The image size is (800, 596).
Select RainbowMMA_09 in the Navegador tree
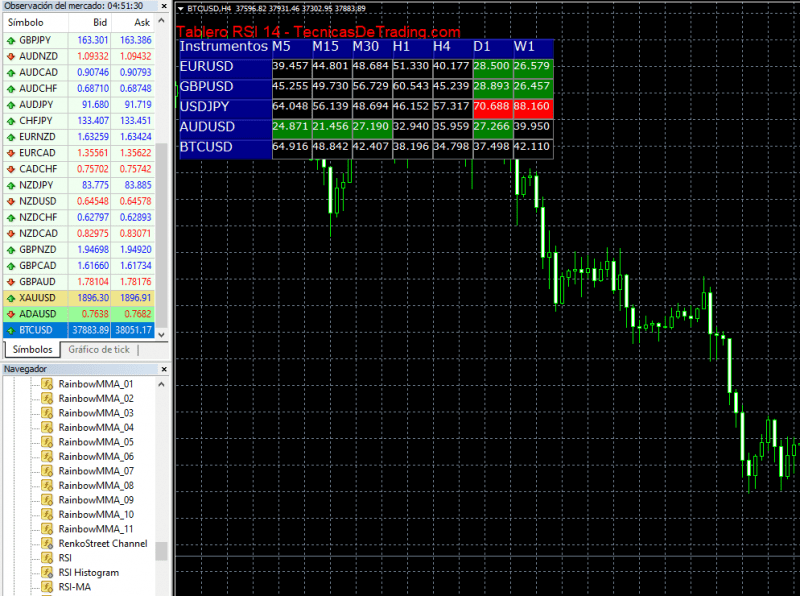[96, 500]
